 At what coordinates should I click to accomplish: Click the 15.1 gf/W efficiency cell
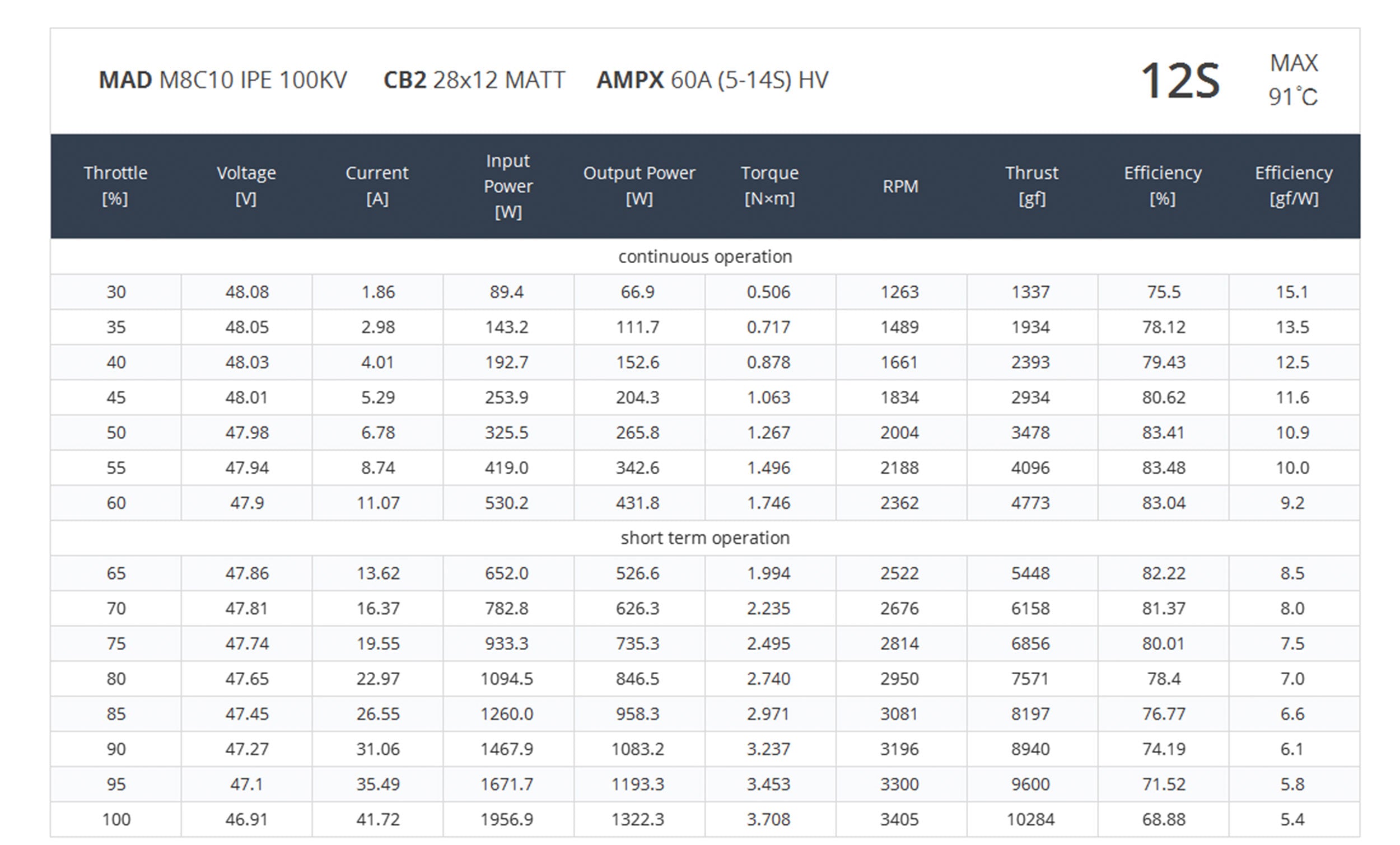point(1292,292)
